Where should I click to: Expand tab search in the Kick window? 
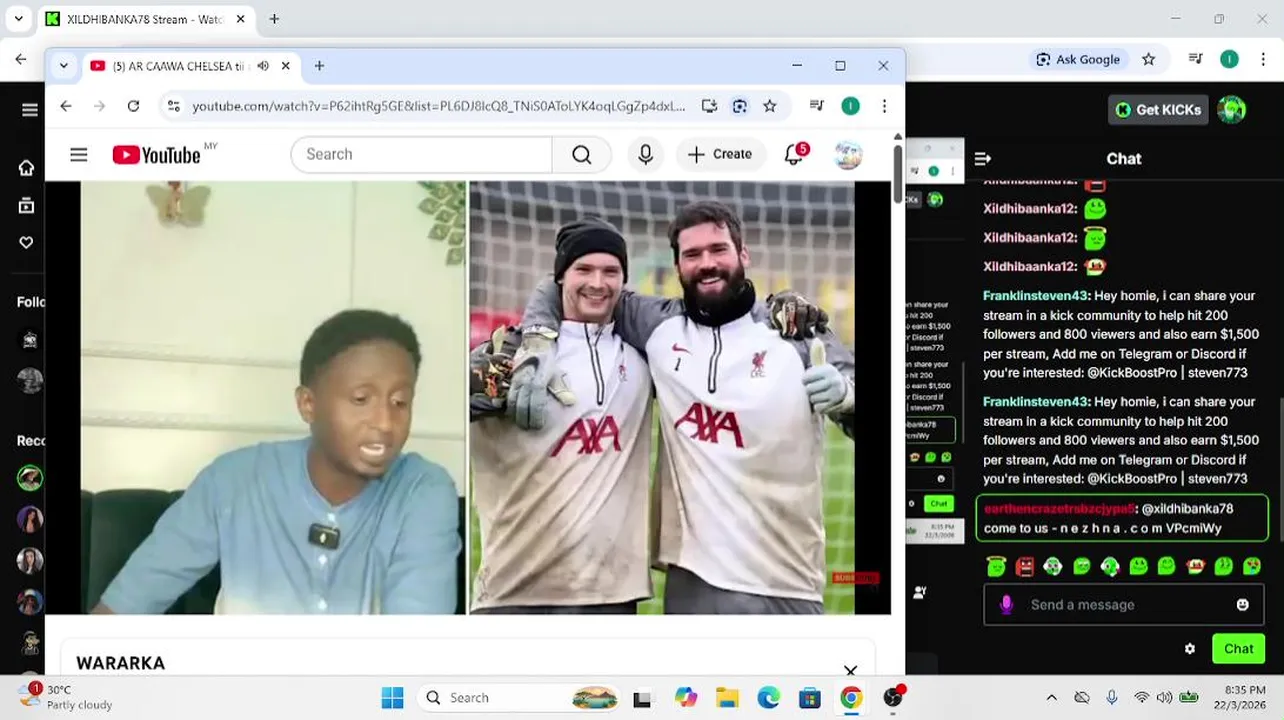pyautogui.click(x=18, y=19)
